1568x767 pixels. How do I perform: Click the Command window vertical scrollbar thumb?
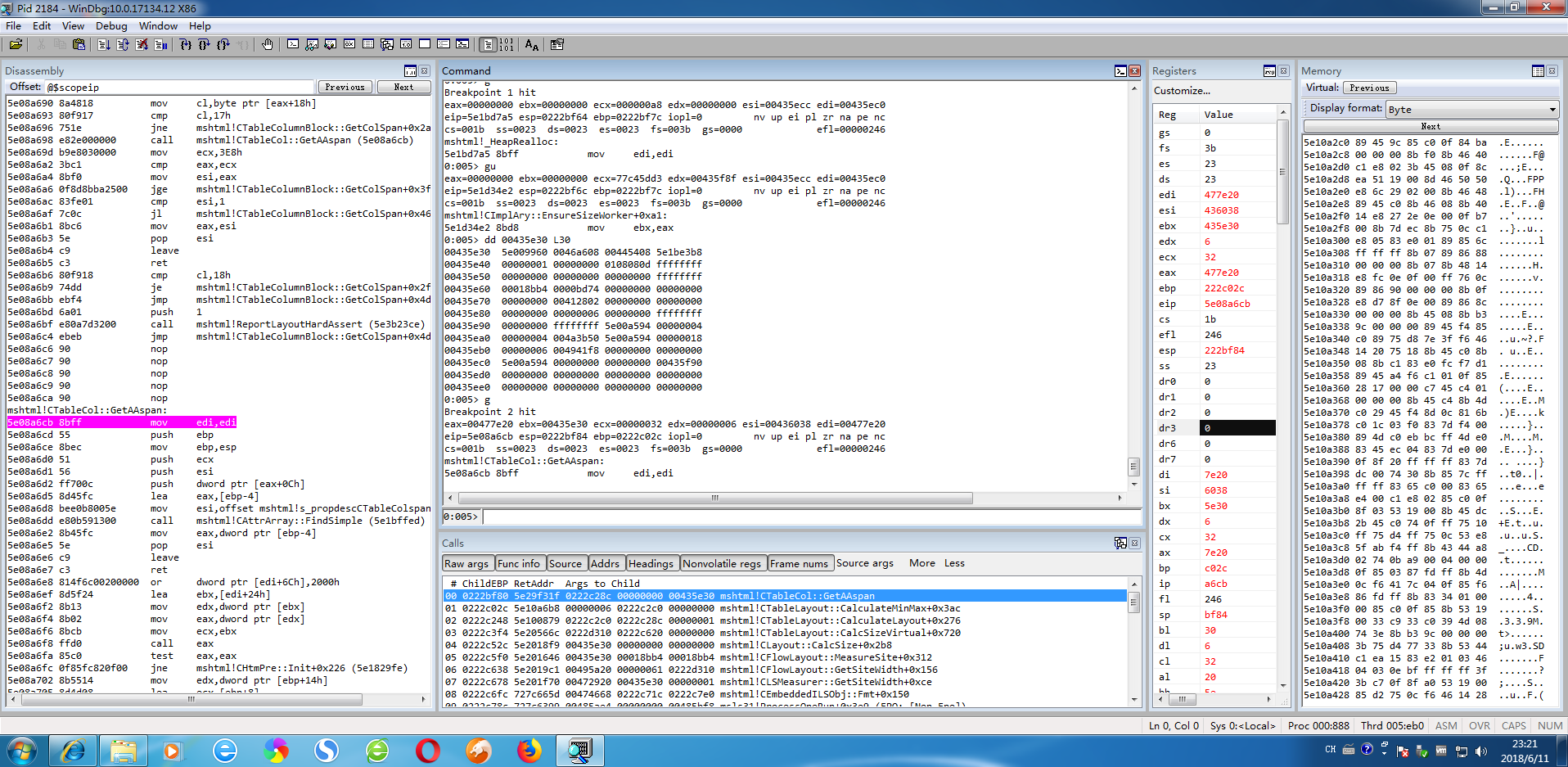point(1133,467)
